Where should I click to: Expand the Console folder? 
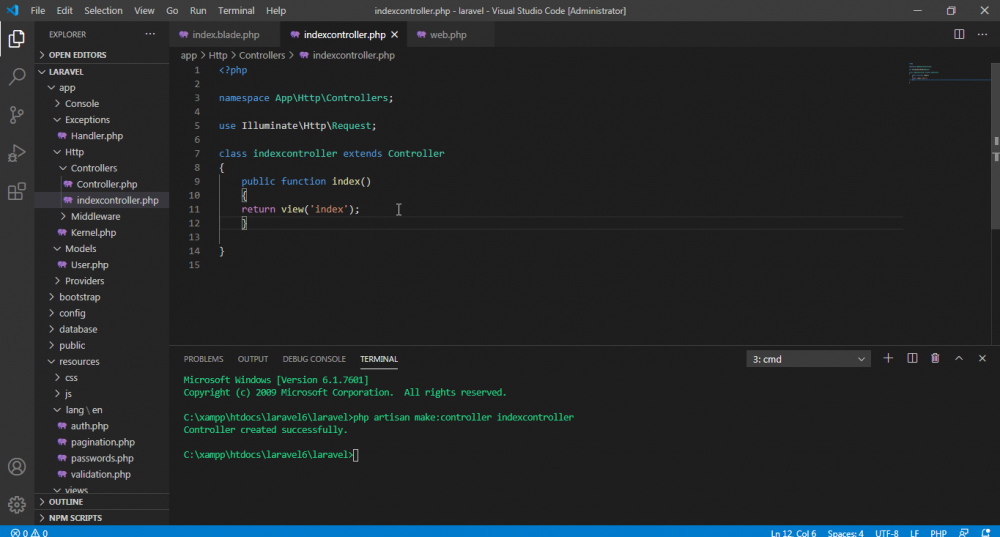[x=102, y=103]
